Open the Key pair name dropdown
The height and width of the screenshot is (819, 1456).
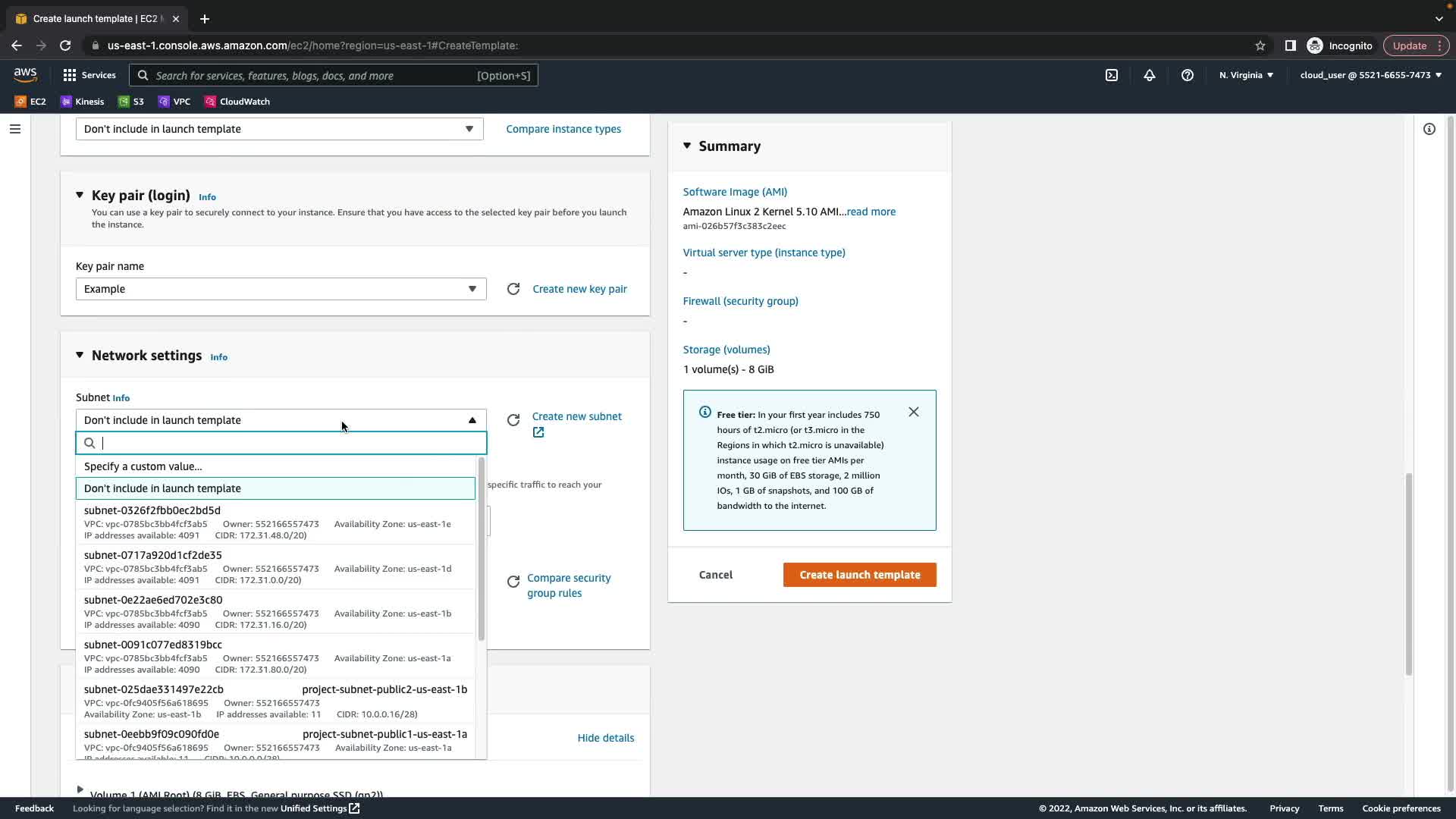(281, 289)
